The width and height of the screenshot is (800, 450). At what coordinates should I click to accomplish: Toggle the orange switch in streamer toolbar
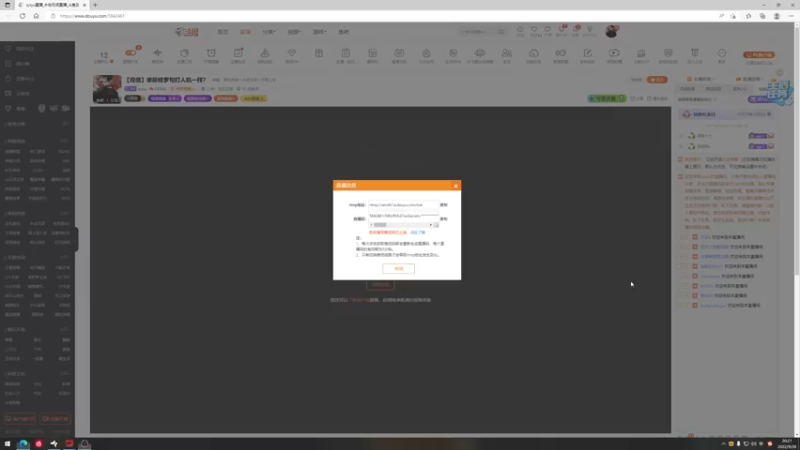pos(131,53)
